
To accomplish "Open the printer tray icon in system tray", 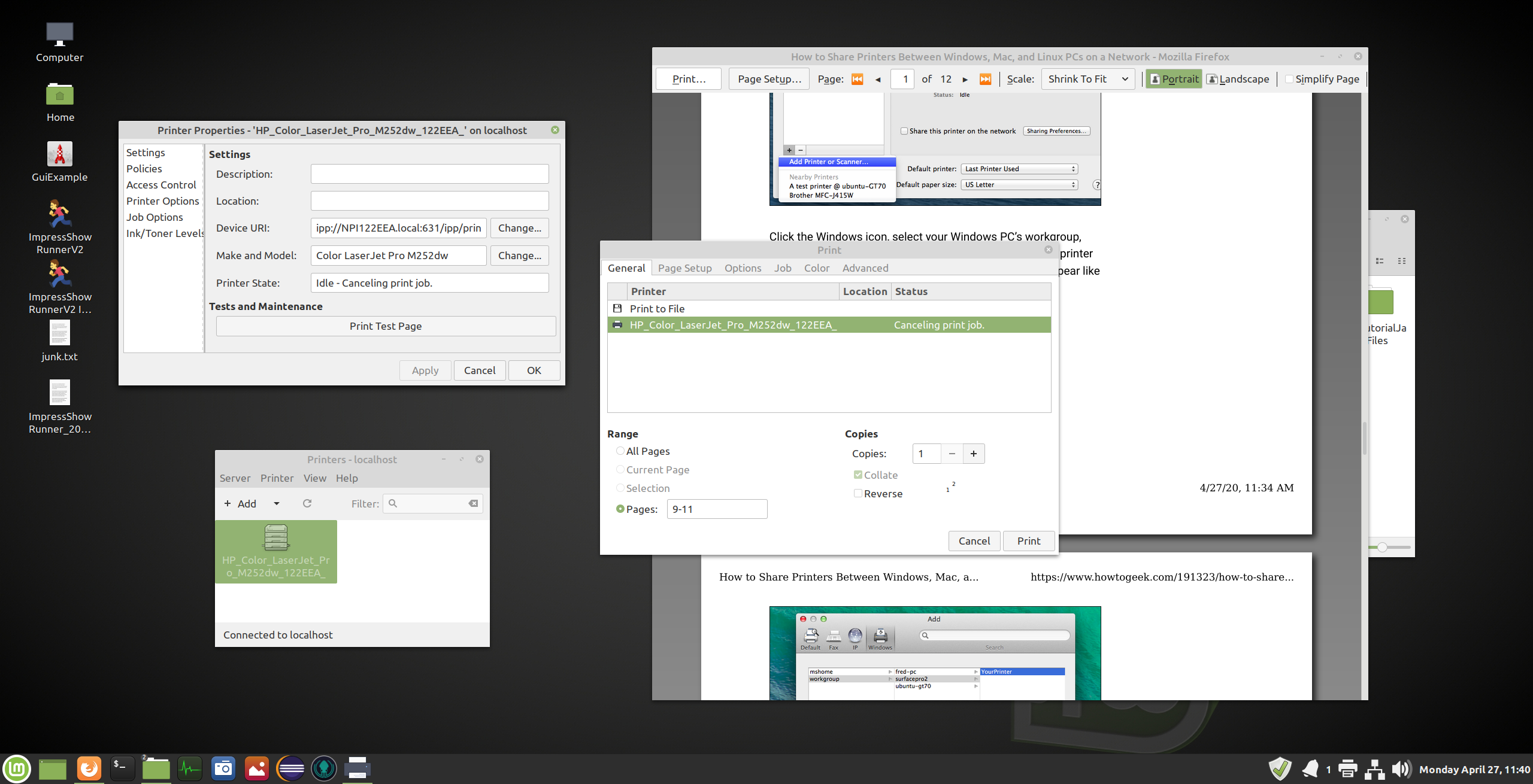I will 1347,769.
